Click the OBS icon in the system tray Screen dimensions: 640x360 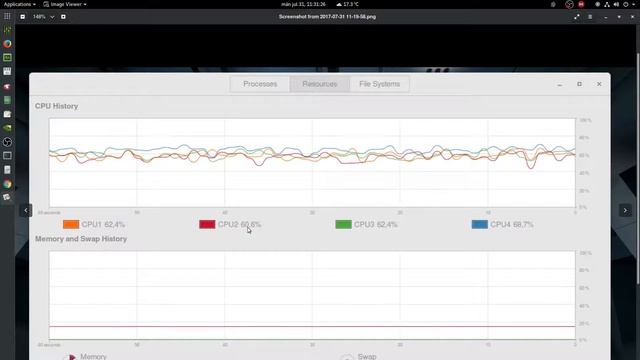click(569, 4)
